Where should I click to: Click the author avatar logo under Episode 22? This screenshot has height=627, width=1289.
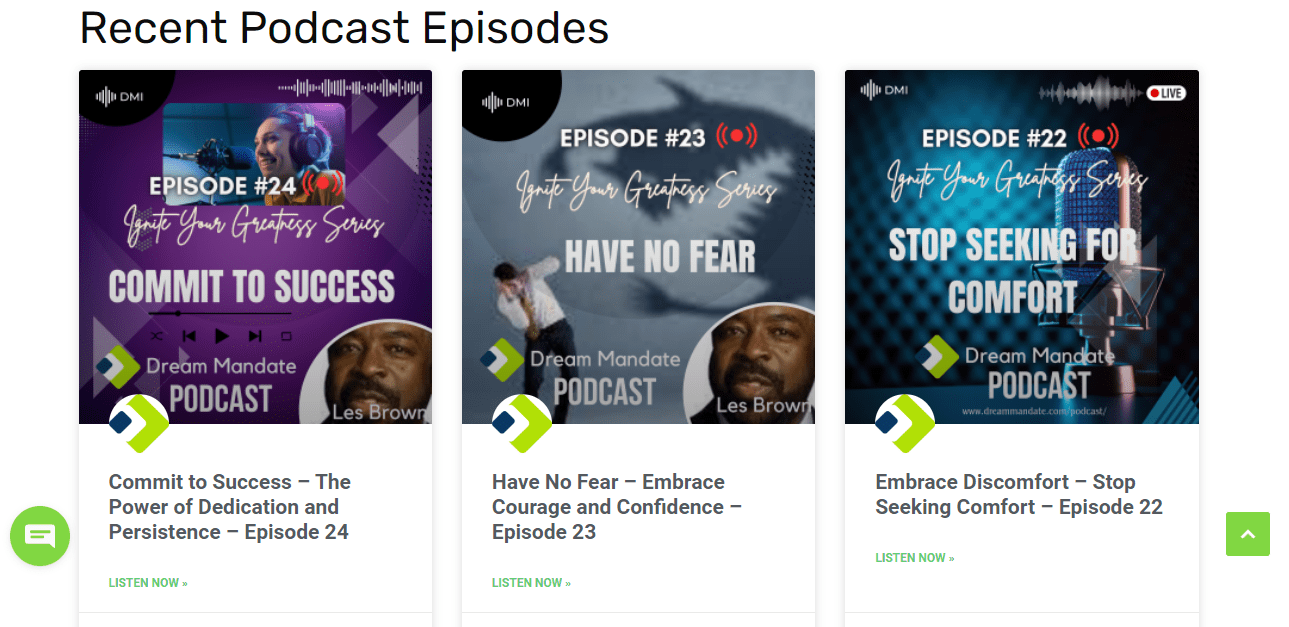[x=905, y=424]
